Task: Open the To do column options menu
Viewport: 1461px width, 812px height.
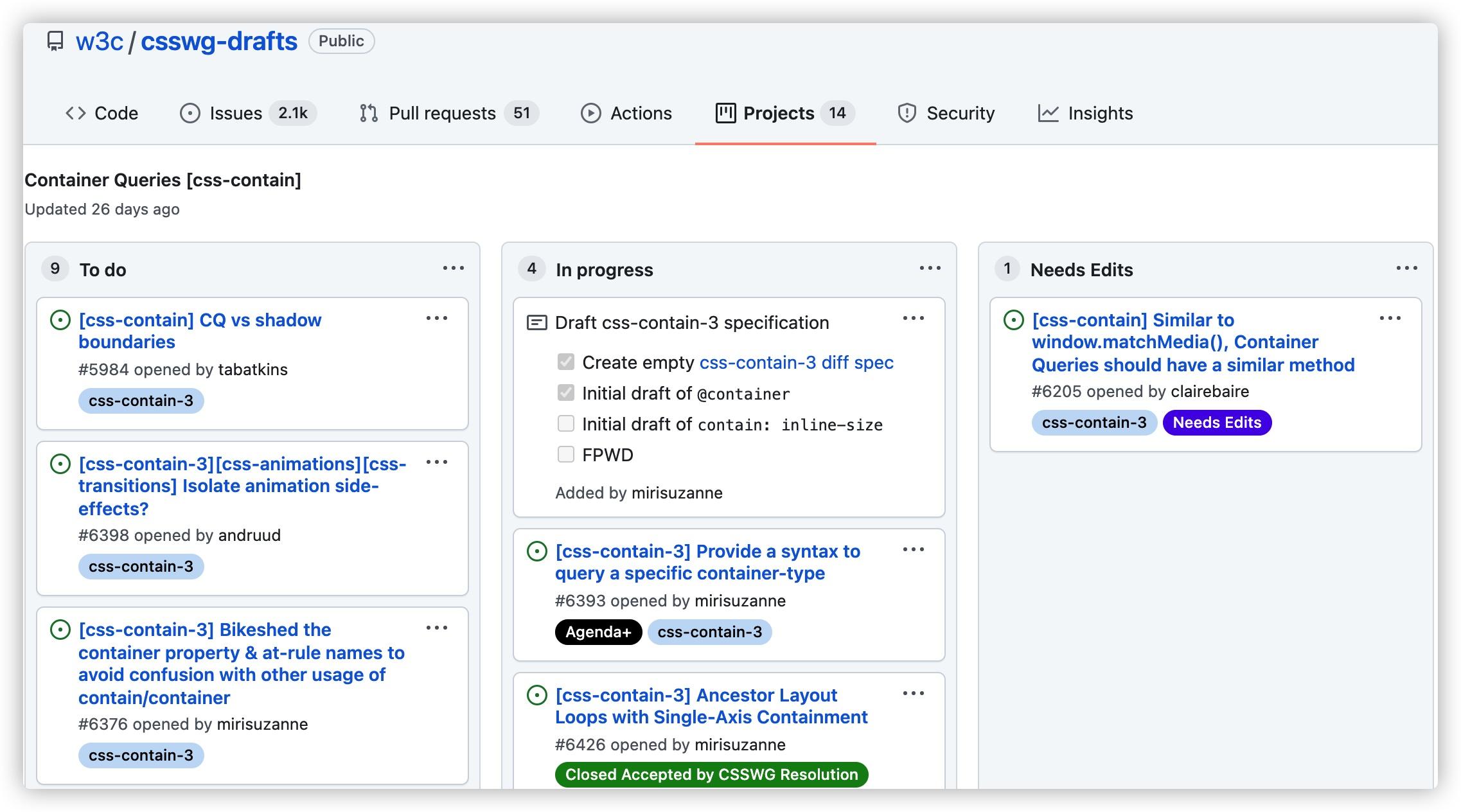Action: pyautogui.click(x=453, y=269)
